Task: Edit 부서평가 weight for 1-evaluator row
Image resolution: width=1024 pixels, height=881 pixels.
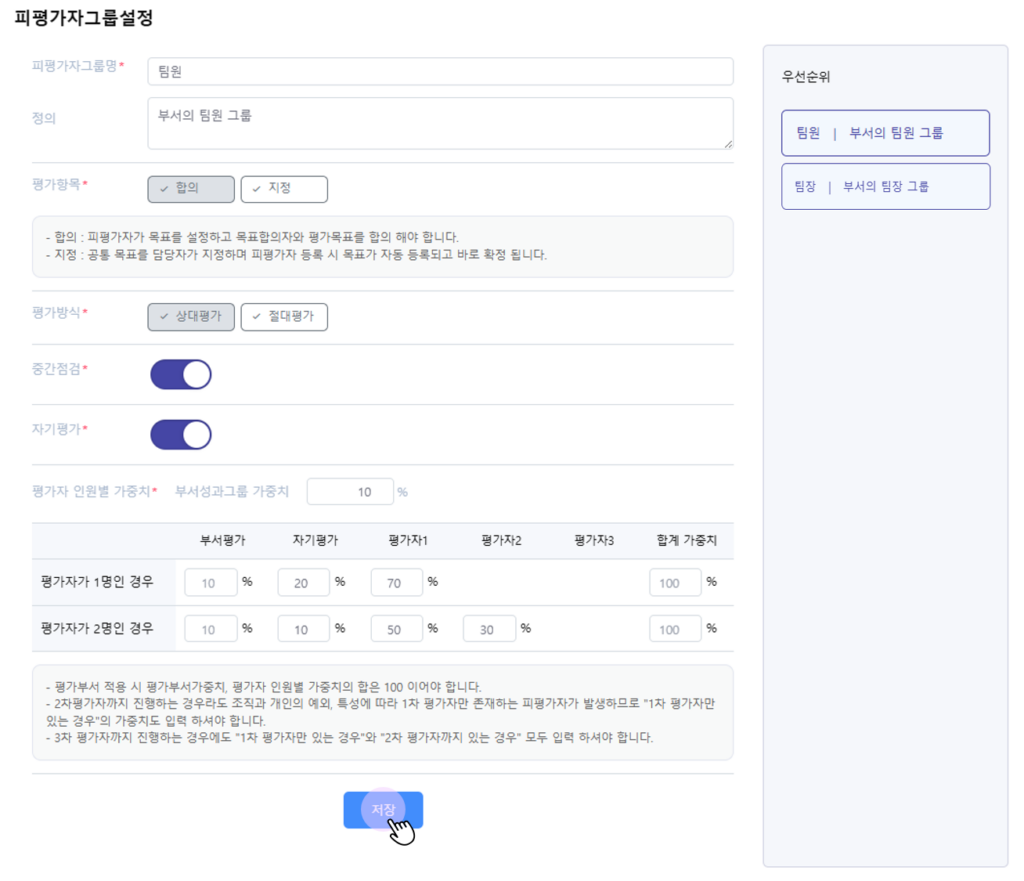Action: [x=211, y=583]
